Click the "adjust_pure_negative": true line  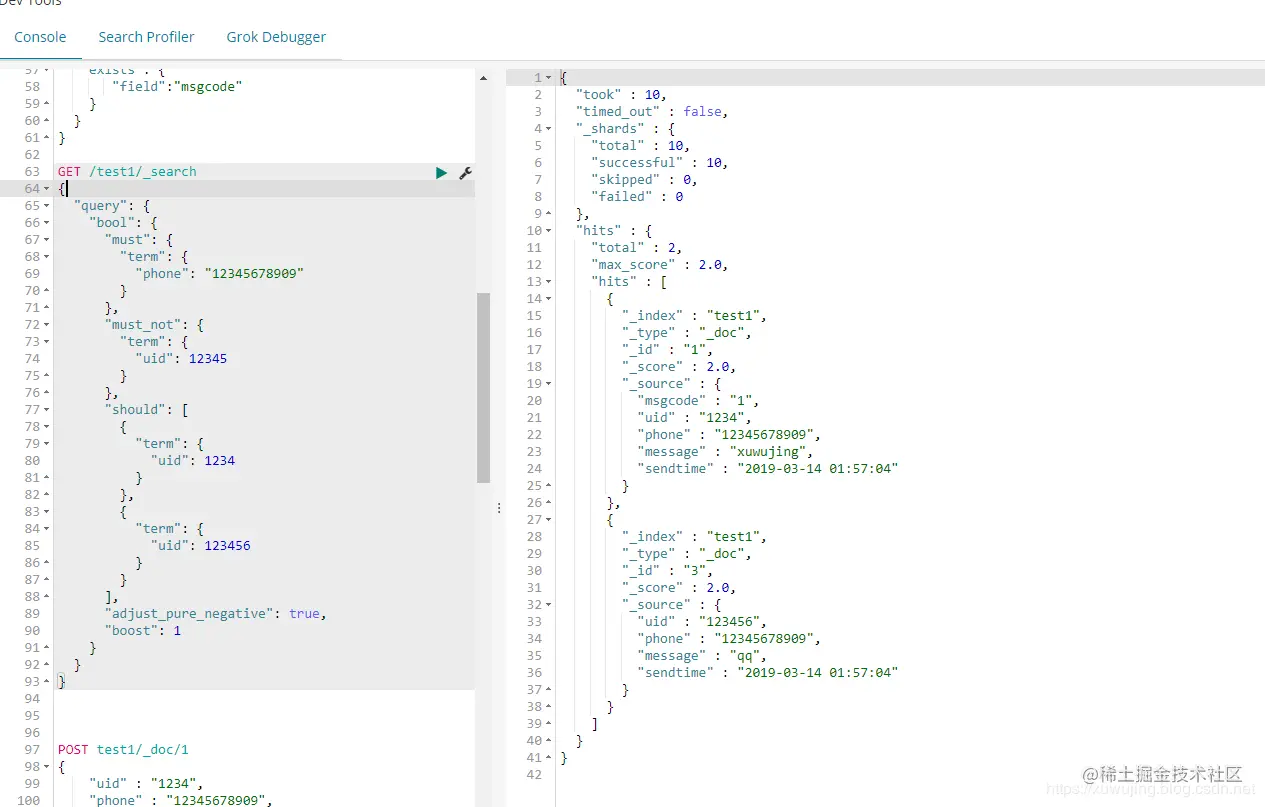216,614
